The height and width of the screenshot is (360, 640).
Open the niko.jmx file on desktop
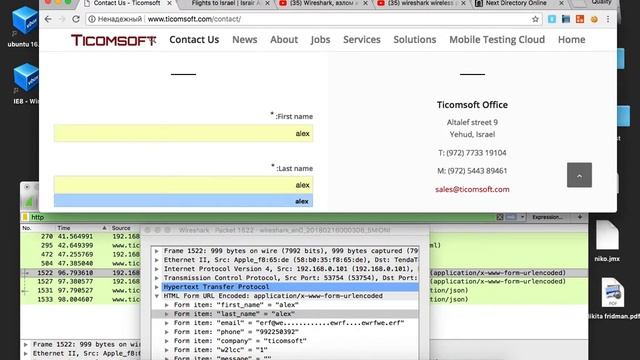[x=607, y=241]
